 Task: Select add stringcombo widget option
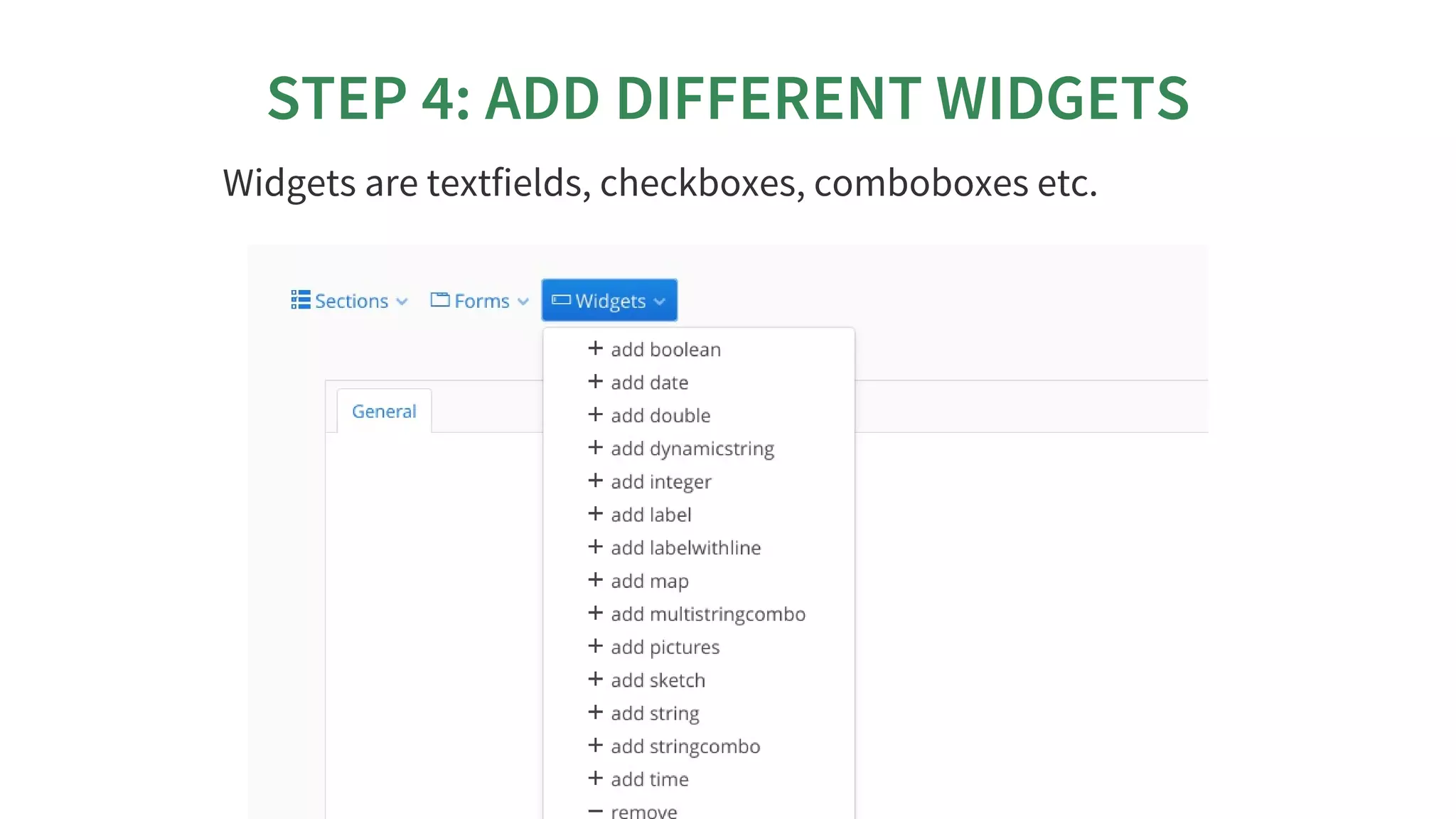698,746
